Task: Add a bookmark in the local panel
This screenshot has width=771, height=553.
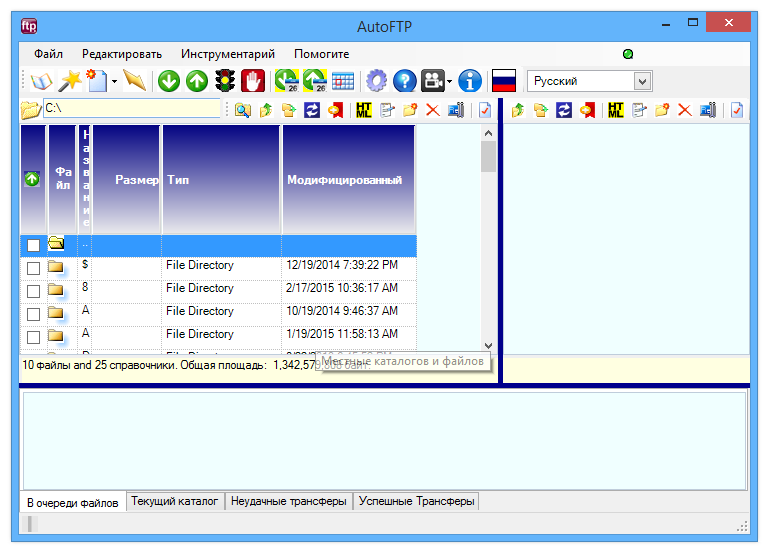Action: pos(335,110)
